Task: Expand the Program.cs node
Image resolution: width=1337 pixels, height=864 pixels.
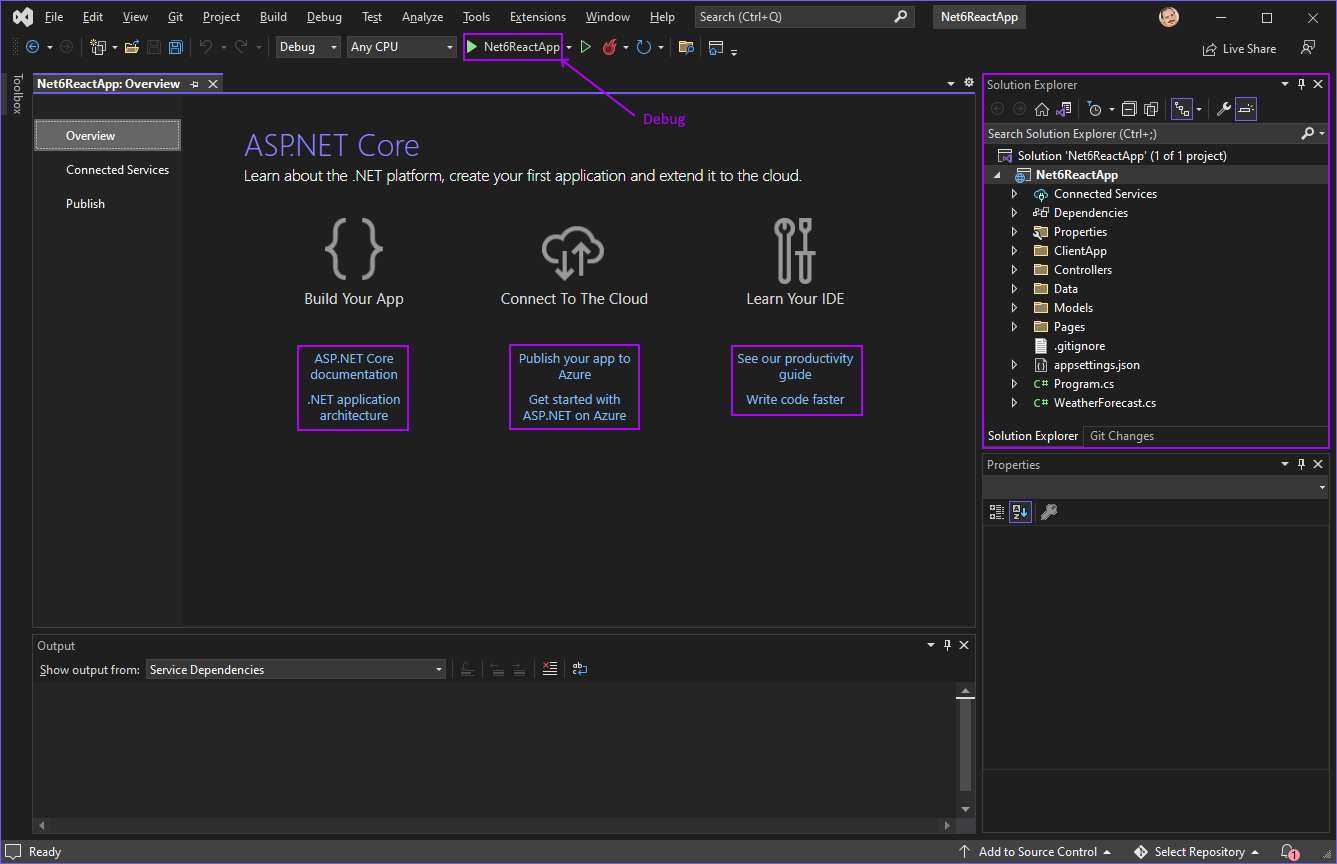Action: [1014, 384]
